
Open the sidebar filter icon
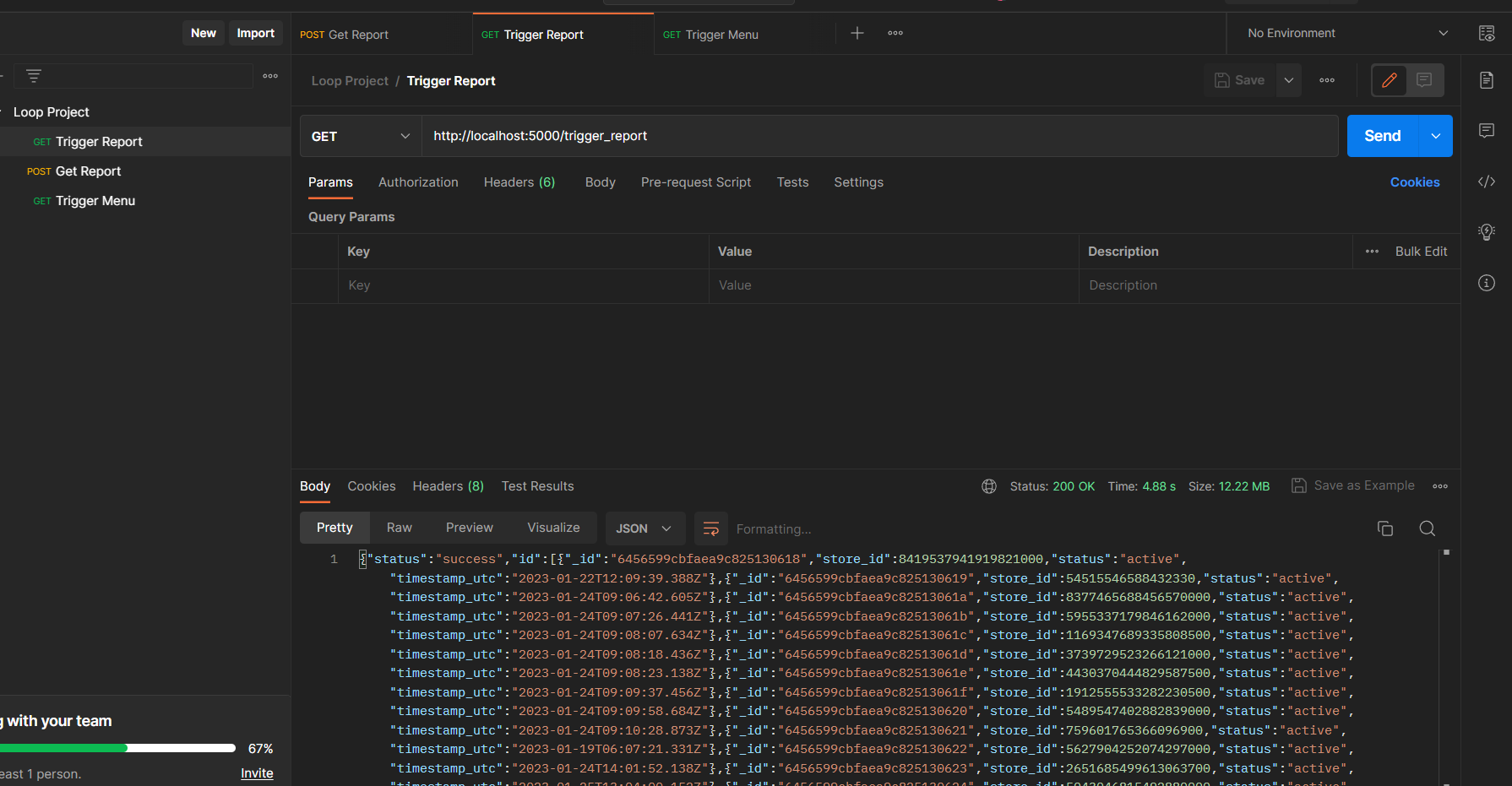pos(33,75)
